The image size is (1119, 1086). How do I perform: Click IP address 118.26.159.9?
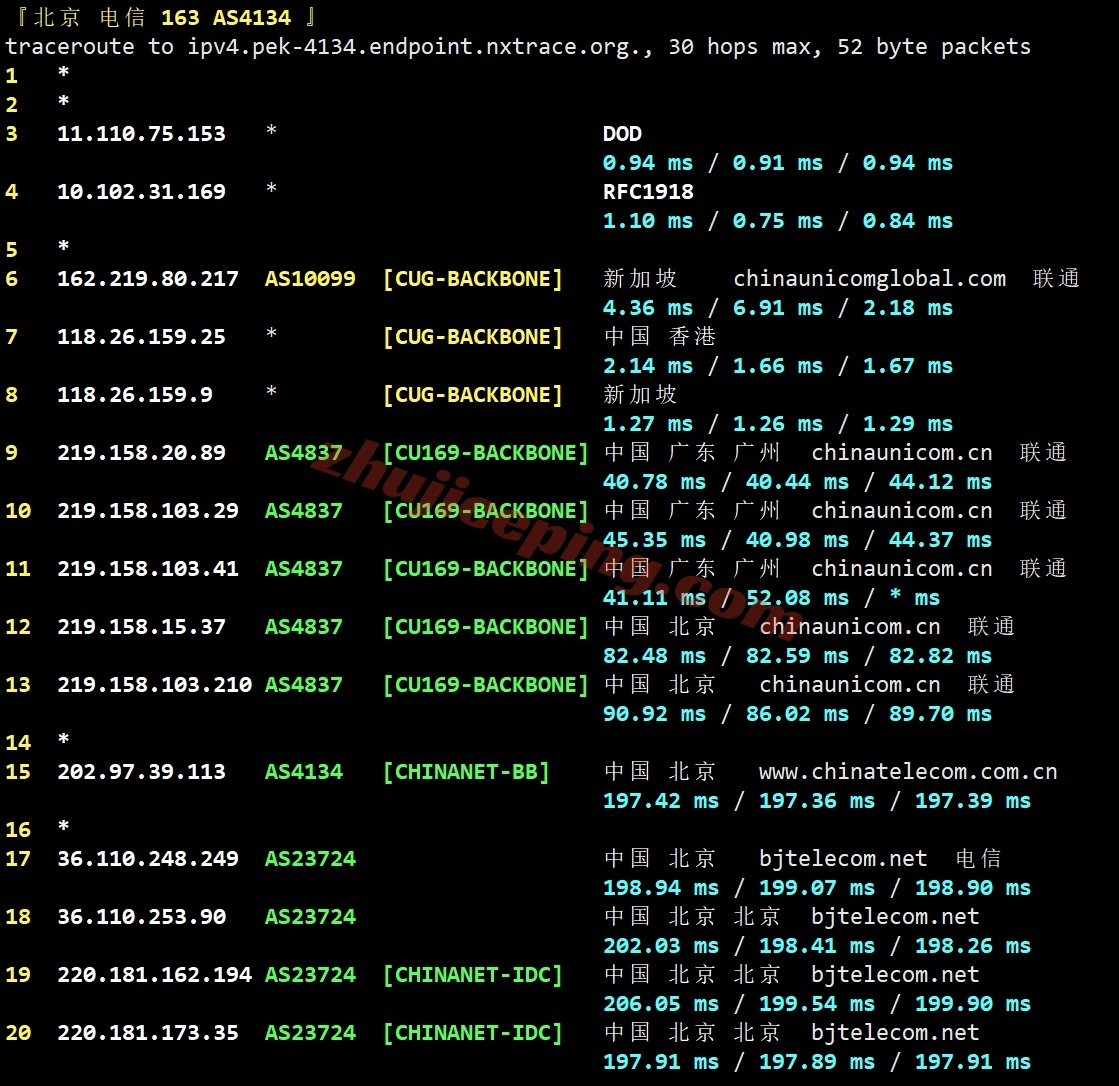(135, 395)
